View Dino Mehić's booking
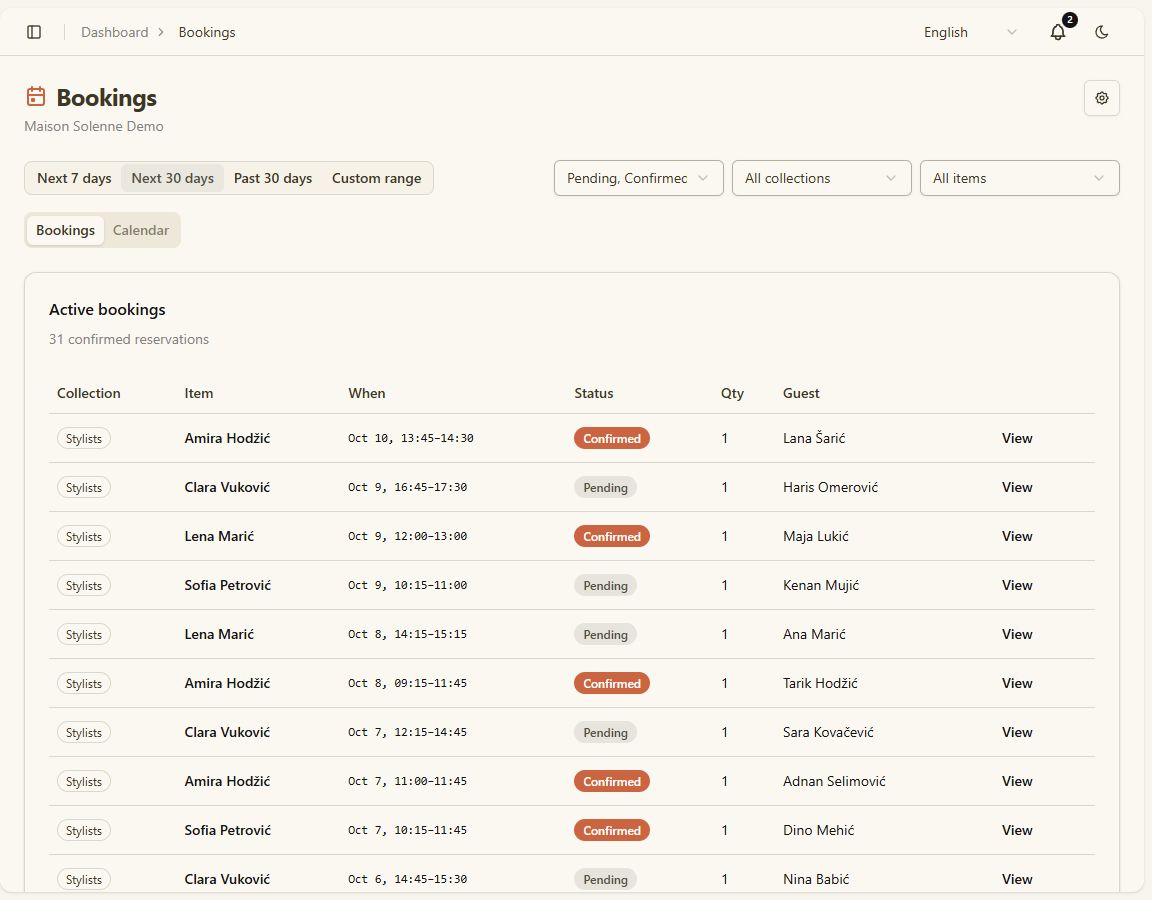 pos(1017,830)
